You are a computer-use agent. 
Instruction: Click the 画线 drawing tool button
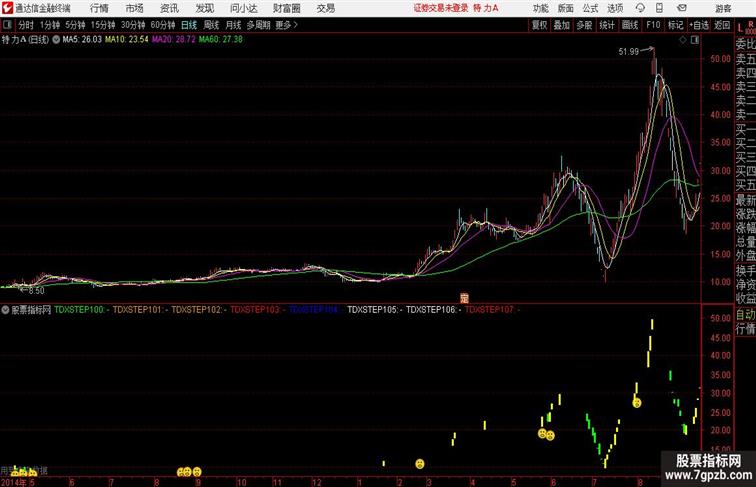tap(630, 25)
